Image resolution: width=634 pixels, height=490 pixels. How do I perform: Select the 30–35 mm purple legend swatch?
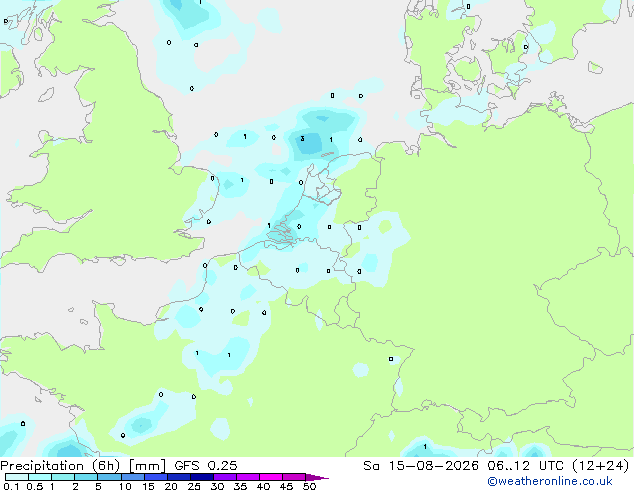click(225, 477)
